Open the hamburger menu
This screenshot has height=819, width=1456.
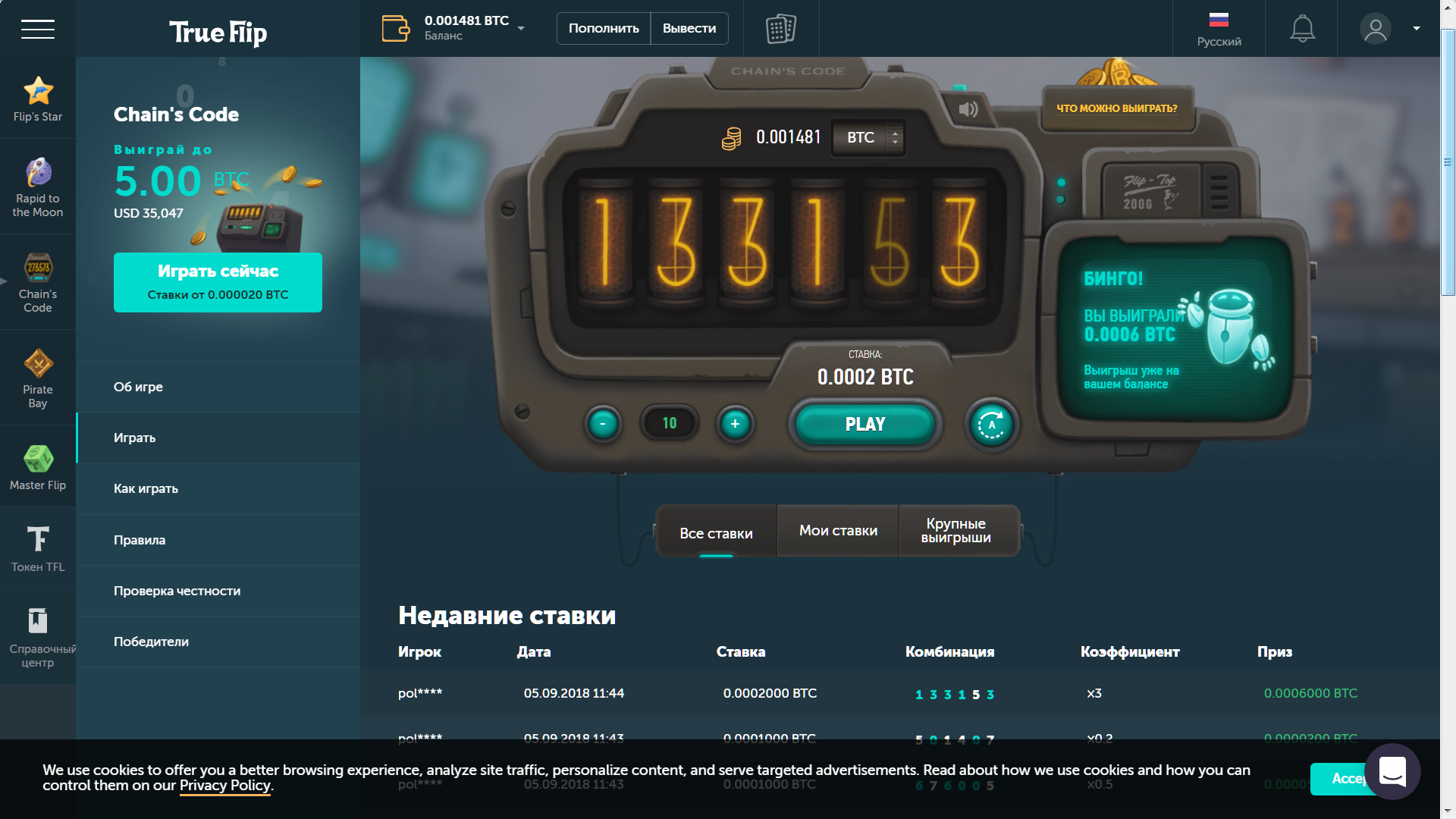(x=38, y=29)
